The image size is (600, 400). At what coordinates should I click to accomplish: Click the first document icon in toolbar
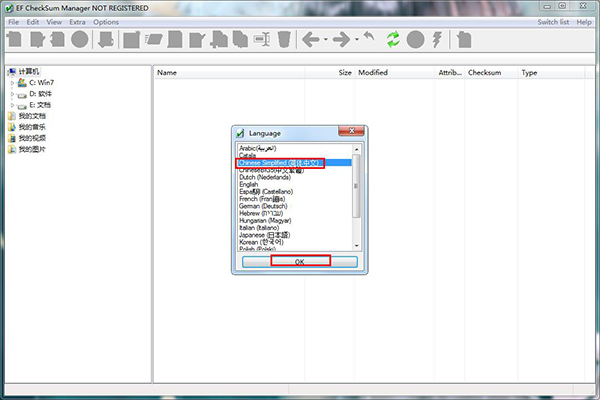14,40
